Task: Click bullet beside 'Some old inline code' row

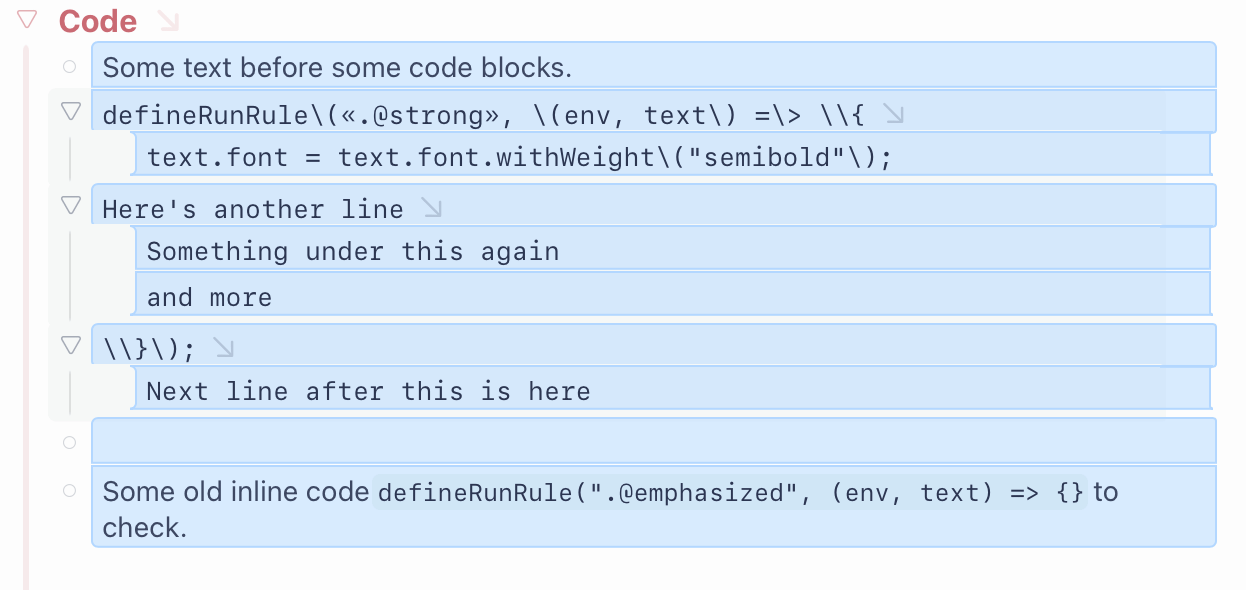Action: (69, 490)
